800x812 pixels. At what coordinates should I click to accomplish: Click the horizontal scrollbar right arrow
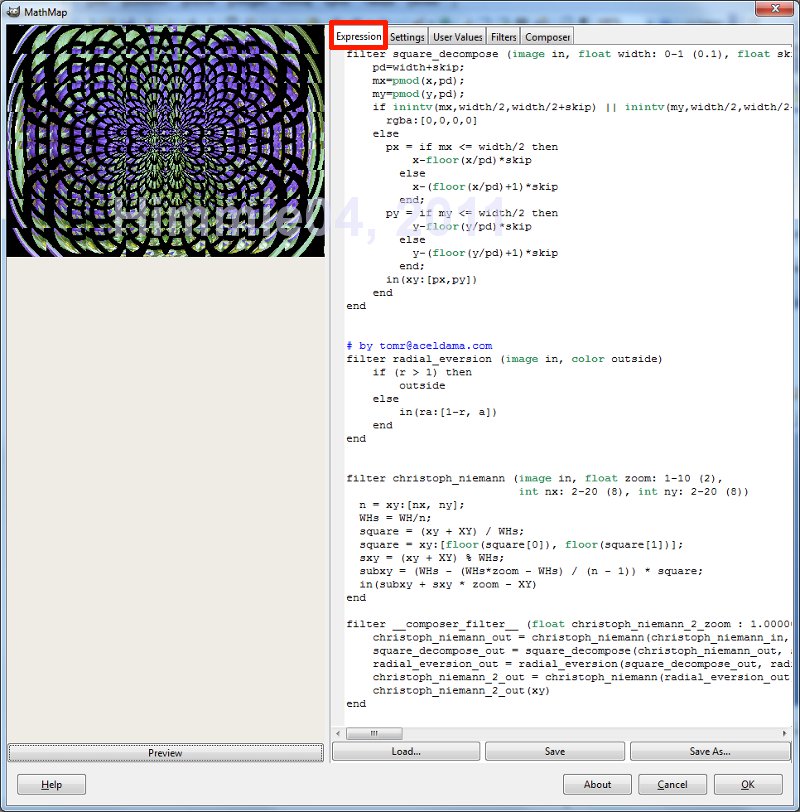tap(784, 733)
